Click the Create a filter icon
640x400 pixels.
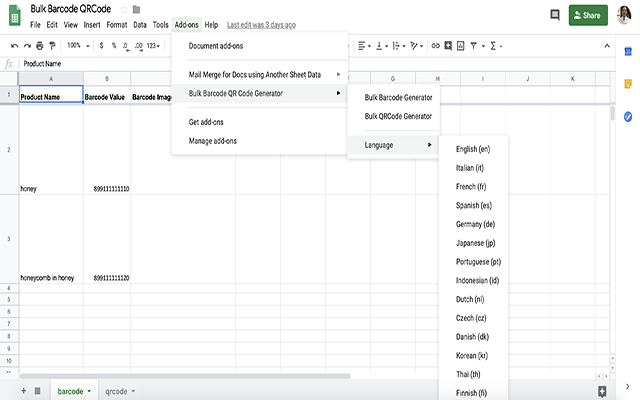click(473, 46)
